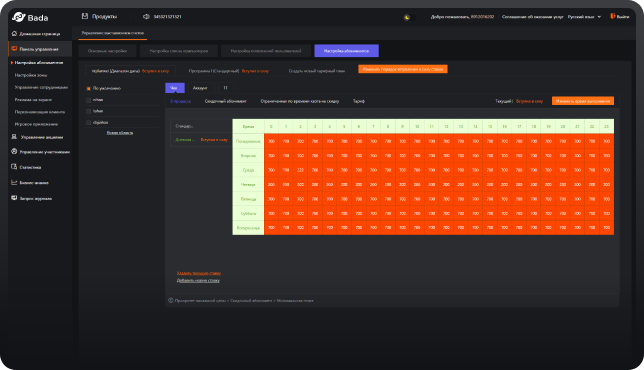Viewport: 644px width, 370px height.
Task: Click the home page sidebar icon
Action: pyautogui.click(x=14, y=33)
